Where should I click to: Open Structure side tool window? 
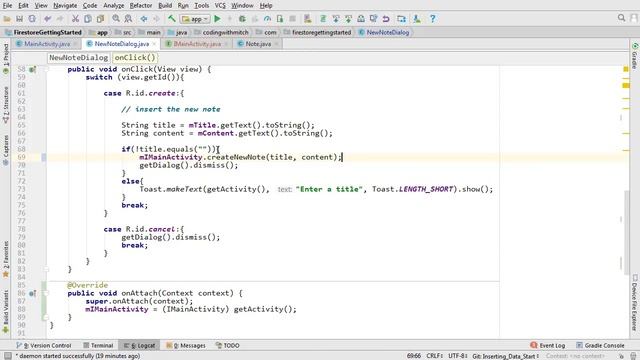tap(6, 104)
